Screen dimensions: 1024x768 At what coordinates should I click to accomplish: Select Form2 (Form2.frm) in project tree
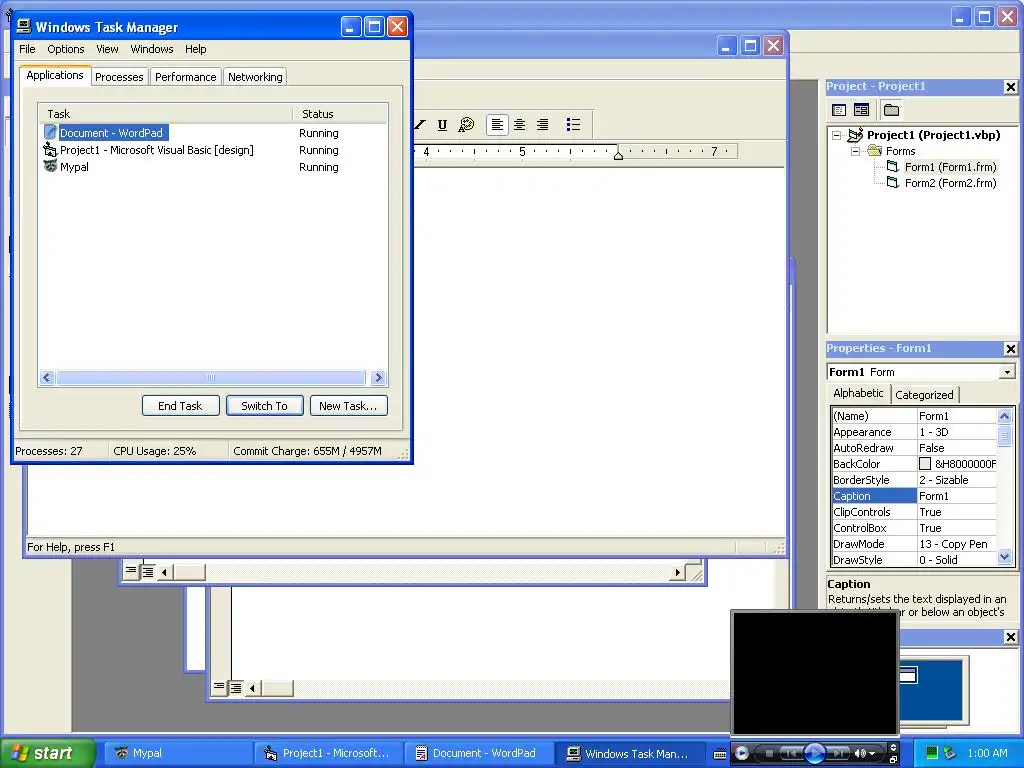[x=950, y=184]
